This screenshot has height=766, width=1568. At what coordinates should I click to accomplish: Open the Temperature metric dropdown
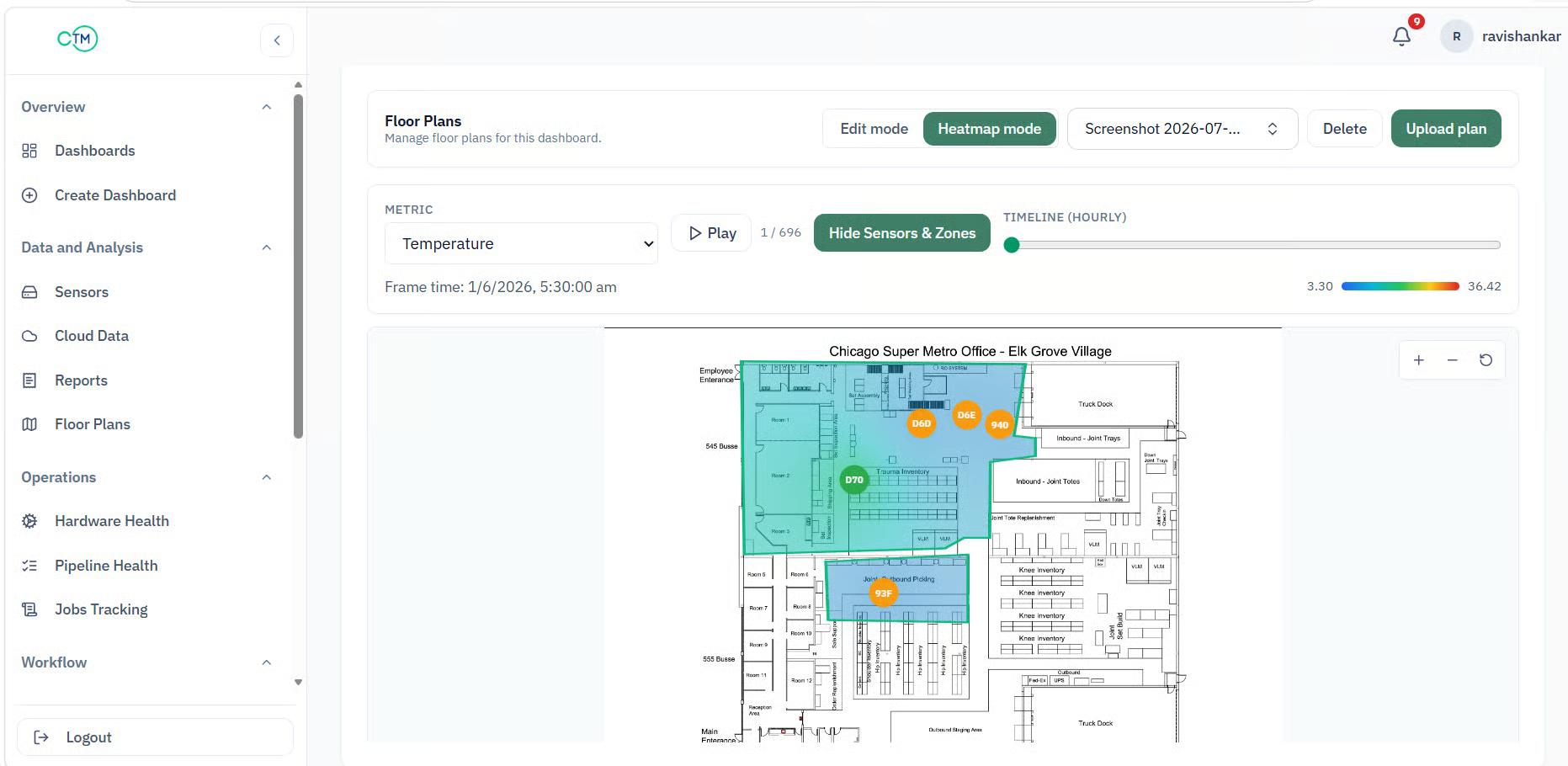tap(521, 244)
